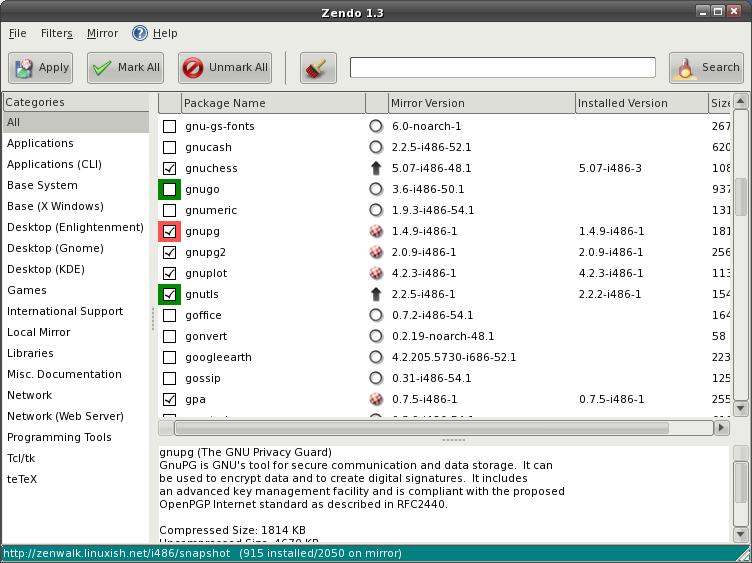Select the Local Mirror category
The image size is (752, 563).
(76, 332)
